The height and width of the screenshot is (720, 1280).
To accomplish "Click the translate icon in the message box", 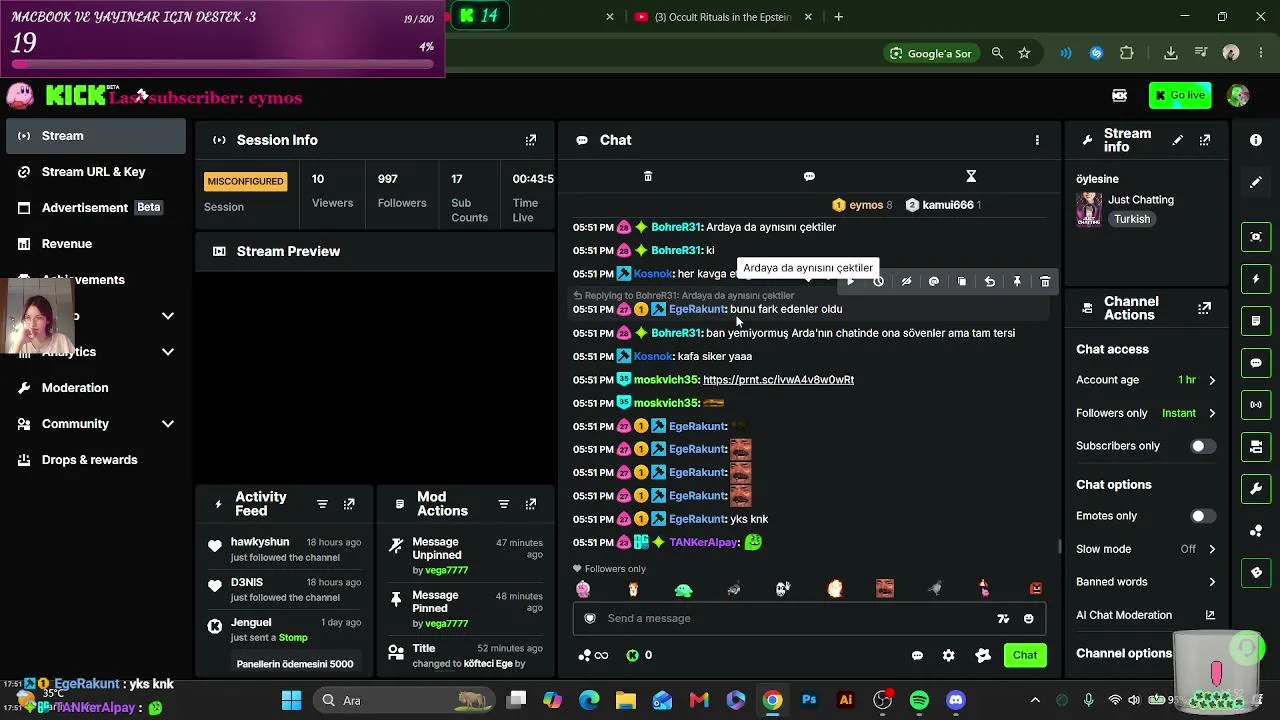I will coord(1003,619).
